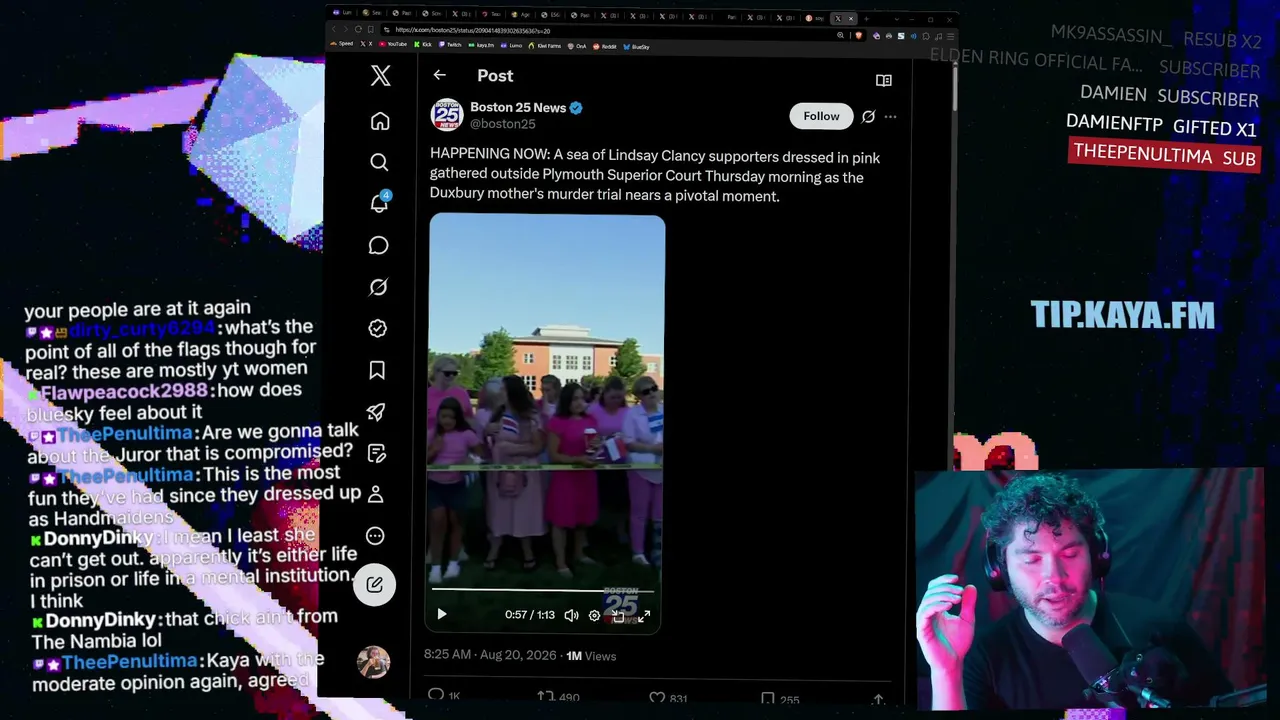Open the Boston 25 News account name
The width and height of the screenshot is (1280, 720).
tap(518, 107)
